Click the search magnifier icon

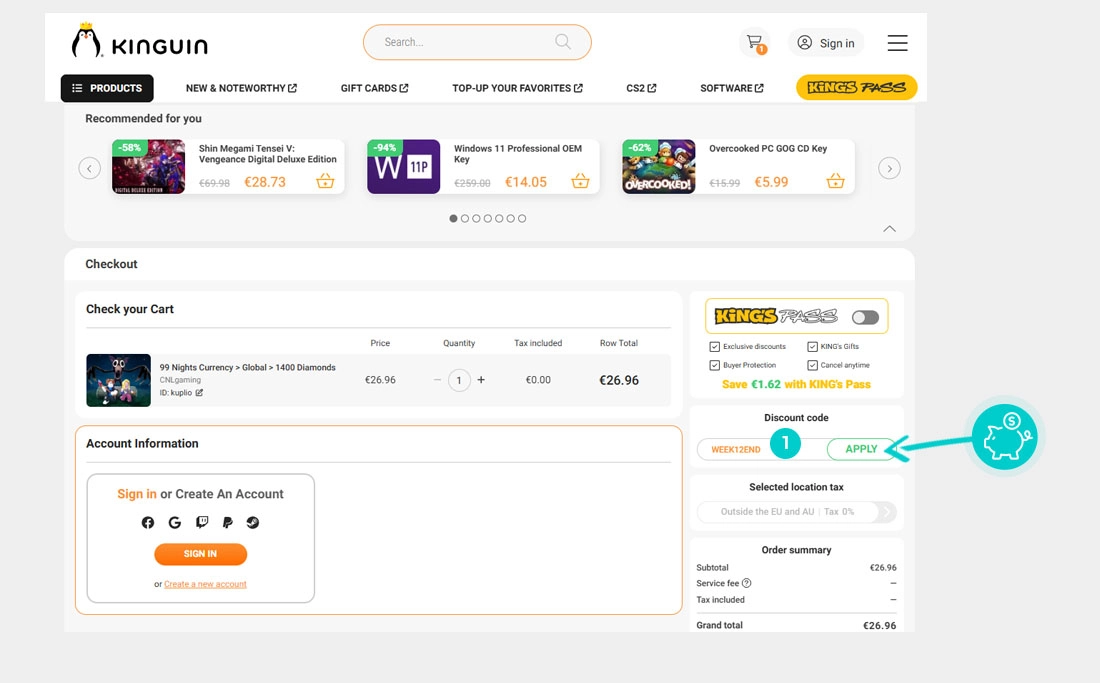tap(563, 42)
